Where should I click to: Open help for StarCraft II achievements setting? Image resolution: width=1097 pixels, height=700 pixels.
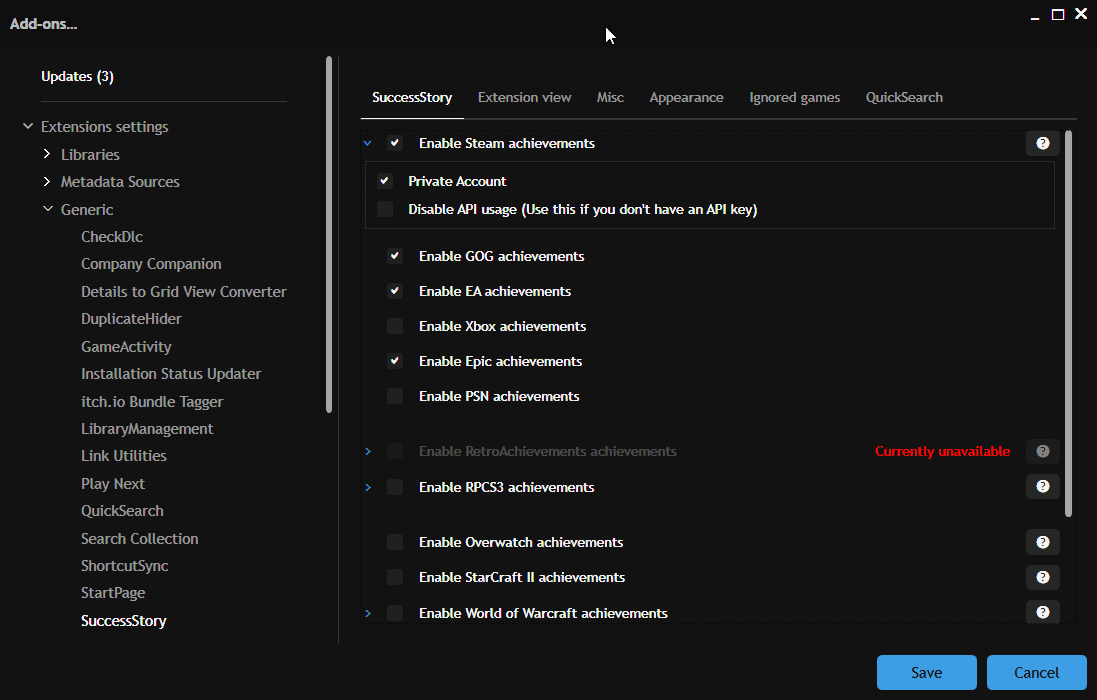[1042, 577]
